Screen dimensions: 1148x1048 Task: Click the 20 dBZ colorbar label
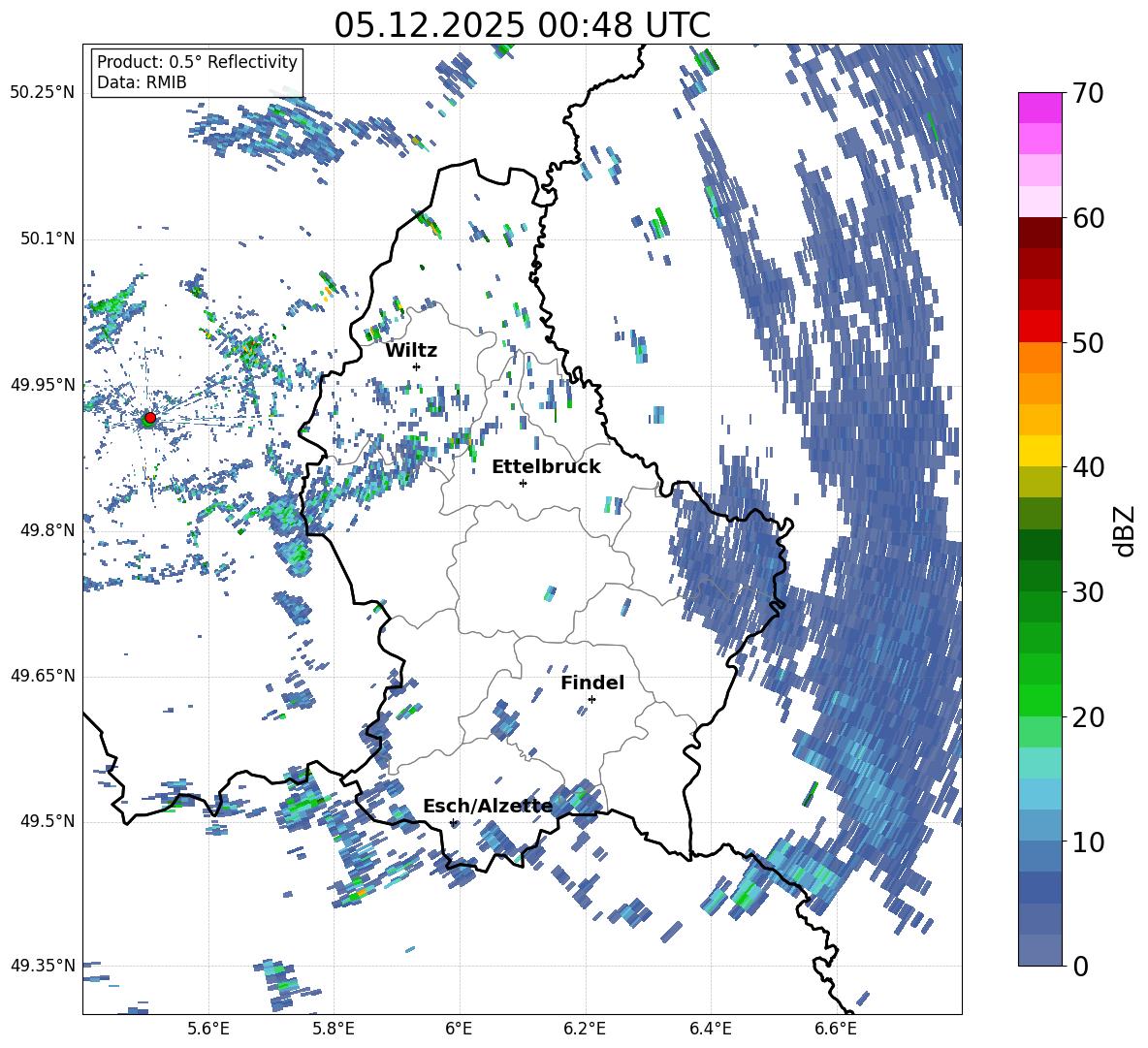[1087, 717]
